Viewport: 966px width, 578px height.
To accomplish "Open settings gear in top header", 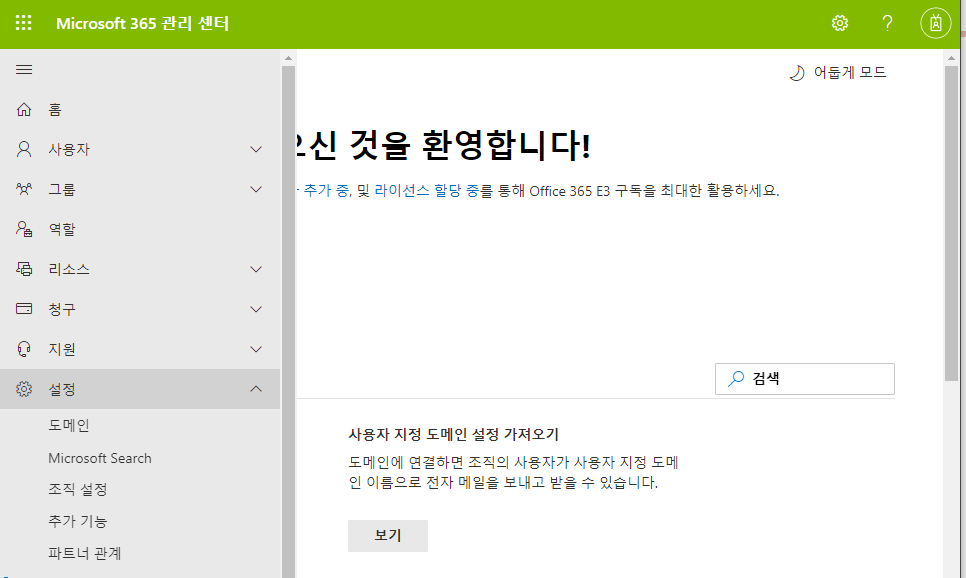I will tap(840, 23).
